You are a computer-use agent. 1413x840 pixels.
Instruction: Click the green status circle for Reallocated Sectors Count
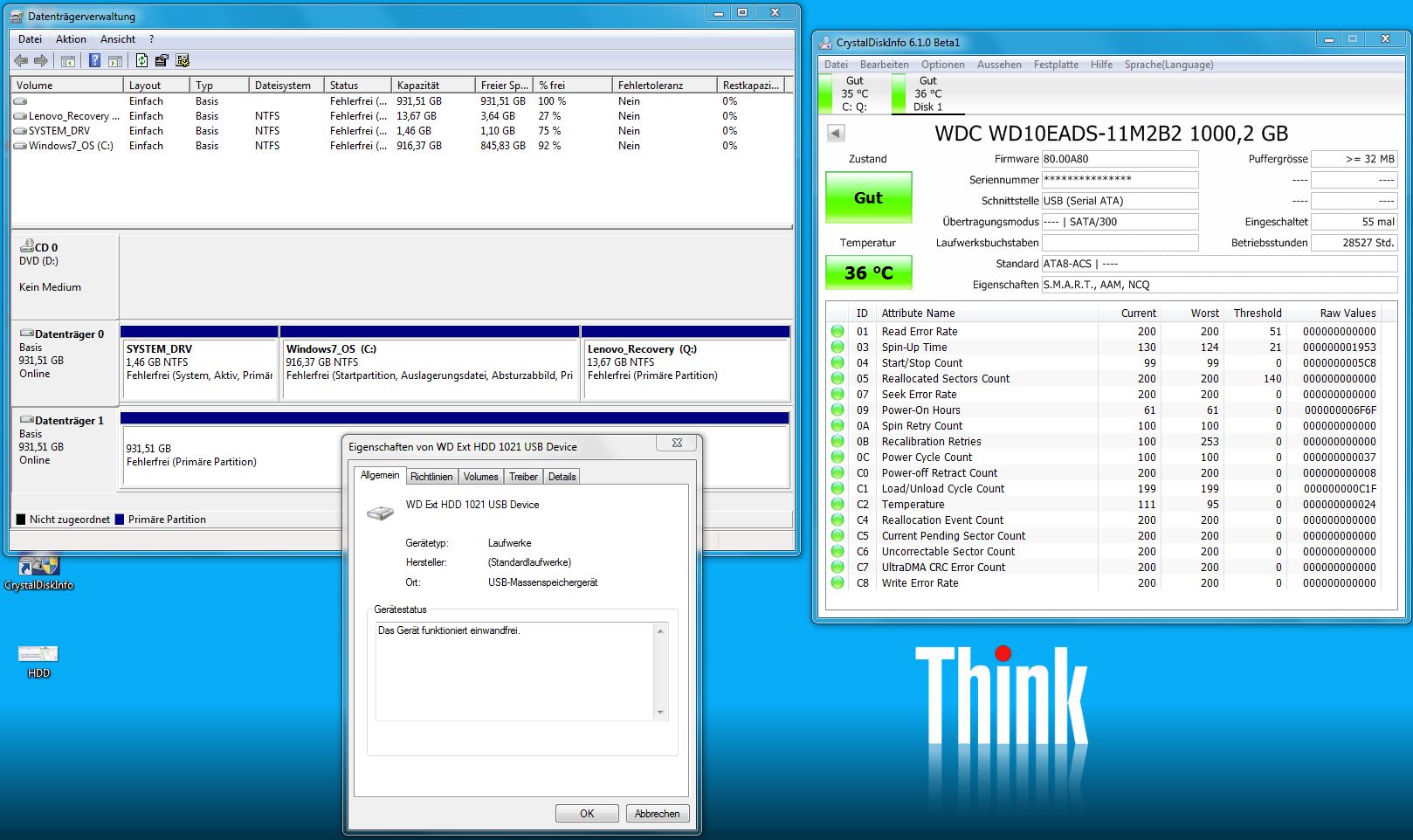837,379
